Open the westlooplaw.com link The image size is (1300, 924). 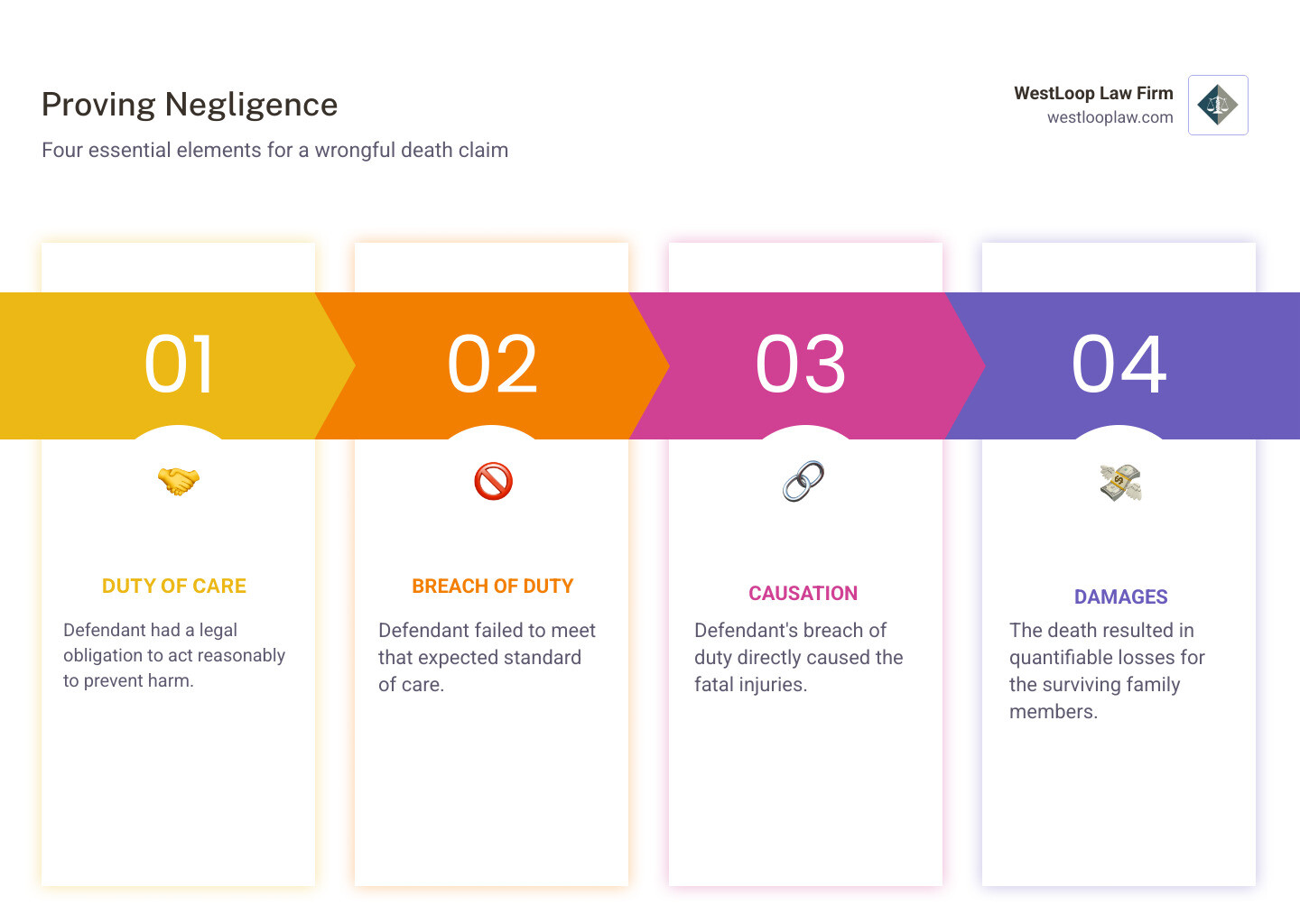point(1110,117)
